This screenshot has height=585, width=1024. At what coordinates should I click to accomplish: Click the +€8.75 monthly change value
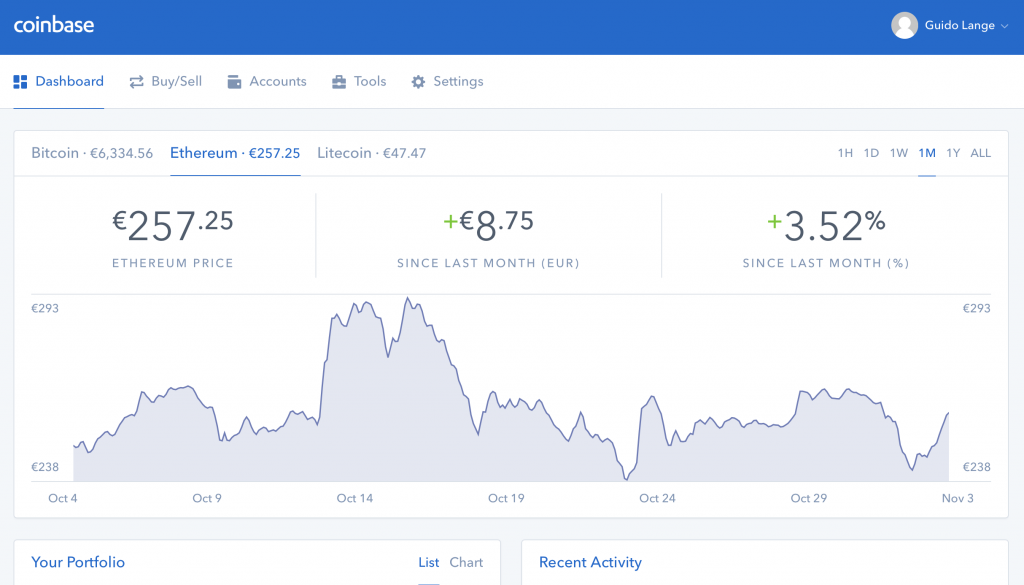point(488,226)
